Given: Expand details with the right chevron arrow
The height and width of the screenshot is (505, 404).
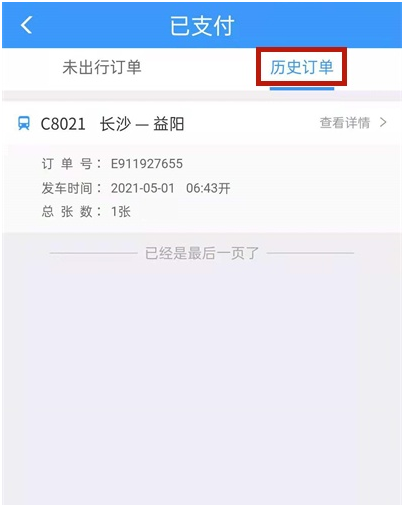Looking at the screenshot, I should point(383,123).
